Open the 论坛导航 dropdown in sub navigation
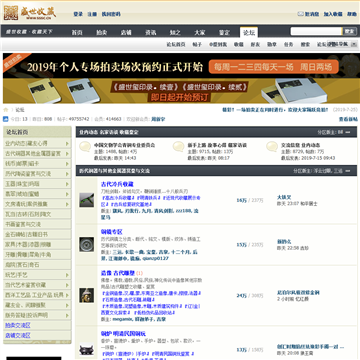 pyautogui.click(x=342, y=44)
